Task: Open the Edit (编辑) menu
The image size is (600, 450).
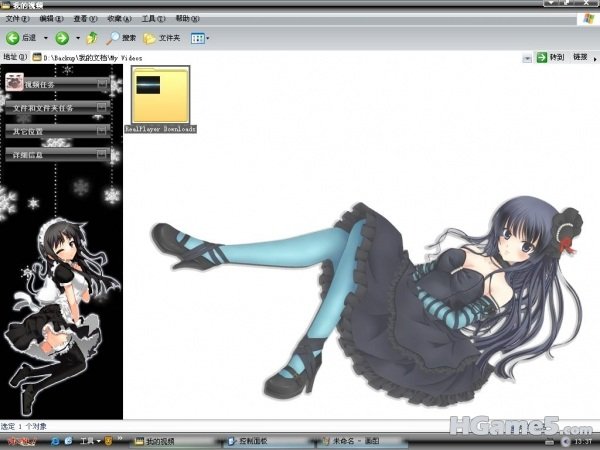Action: 51,18
